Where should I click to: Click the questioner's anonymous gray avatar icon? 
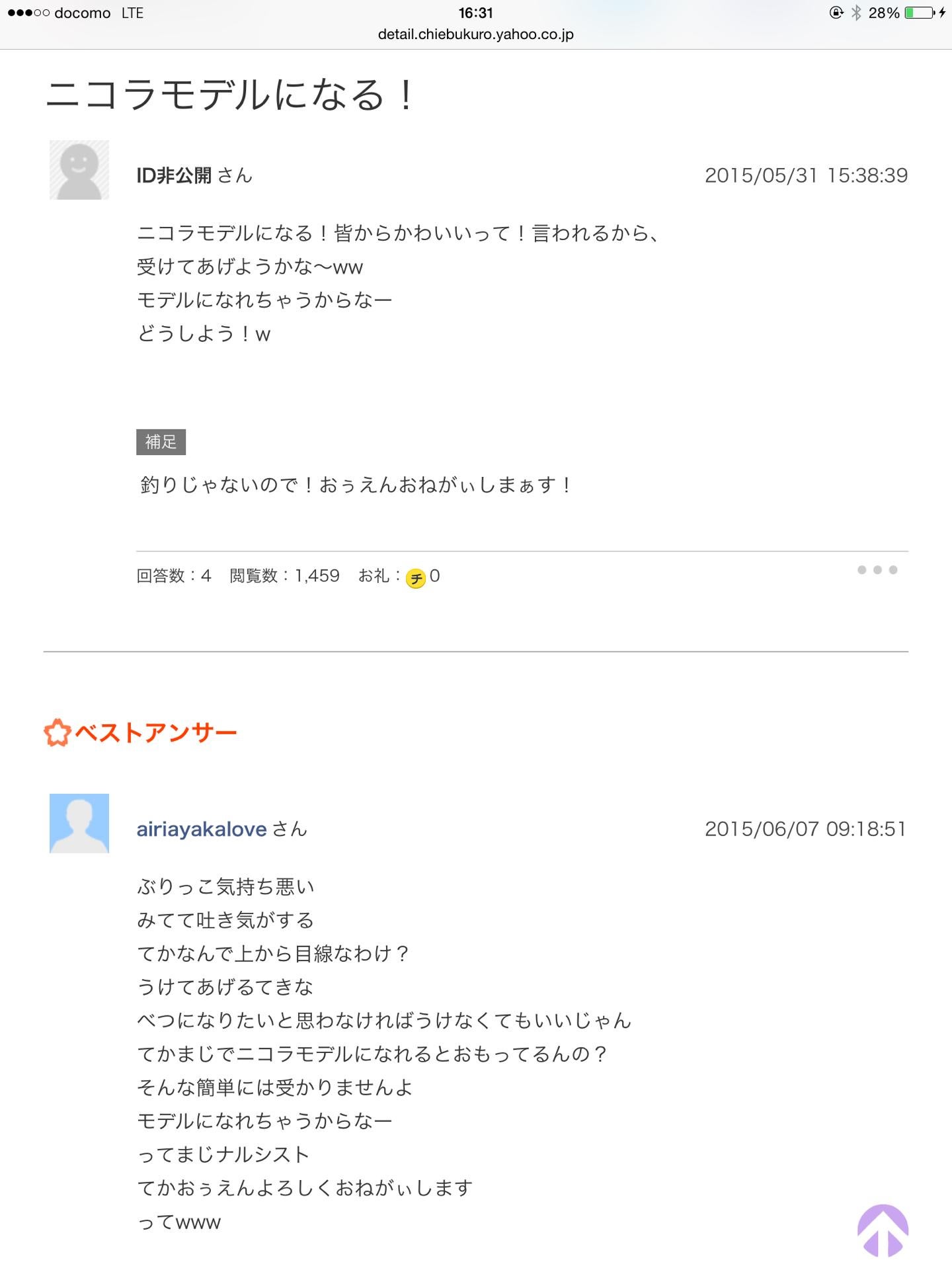[x=79, y=171]
